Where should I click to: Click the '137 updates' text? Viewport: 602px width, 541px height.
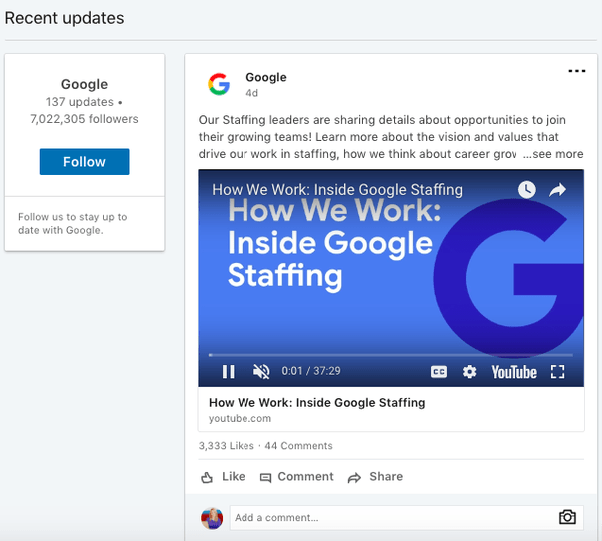[x=80, y=102]
